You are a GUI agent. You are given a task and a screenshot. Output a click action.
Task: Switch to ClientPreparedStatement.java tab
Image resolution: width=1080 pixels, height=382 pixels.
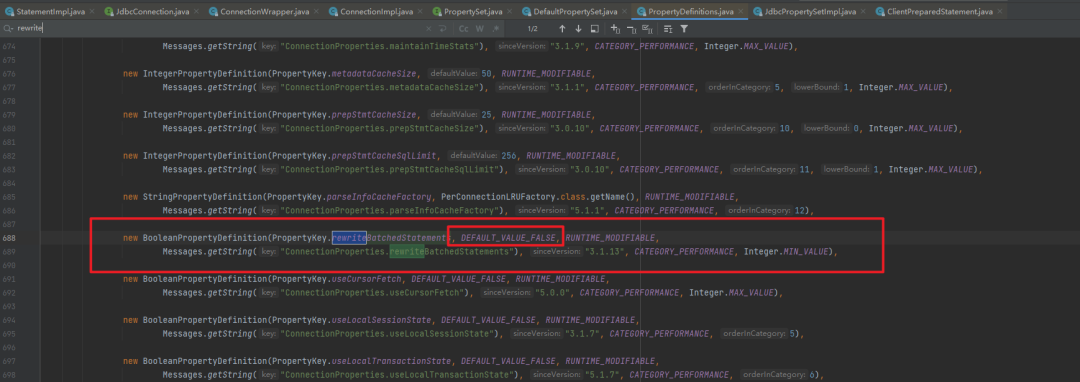935,12
